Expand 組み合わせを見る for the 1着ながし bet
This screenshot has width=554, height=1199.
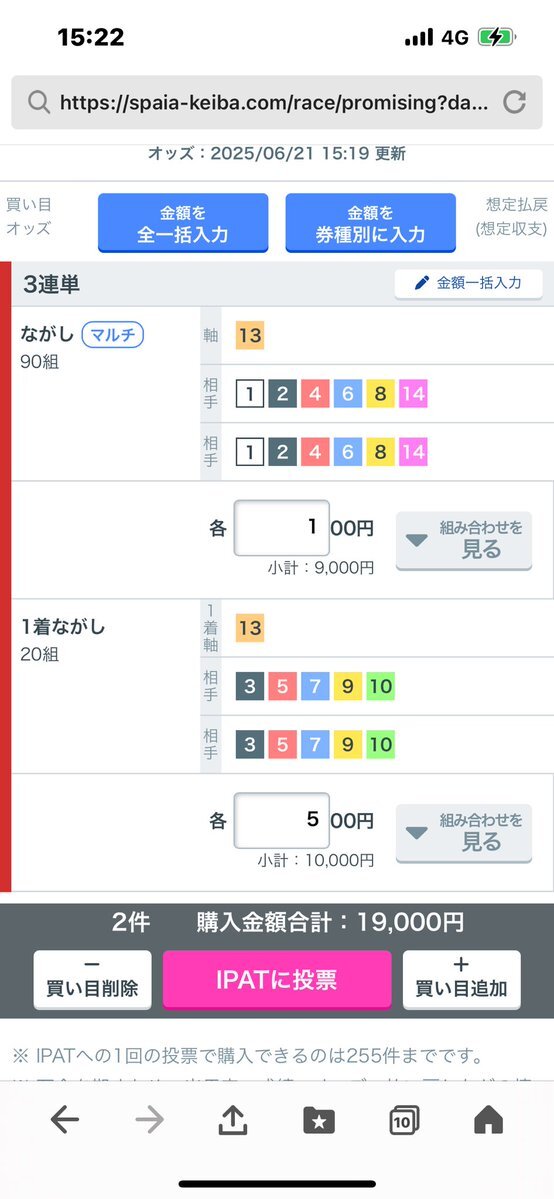point(464,833)
